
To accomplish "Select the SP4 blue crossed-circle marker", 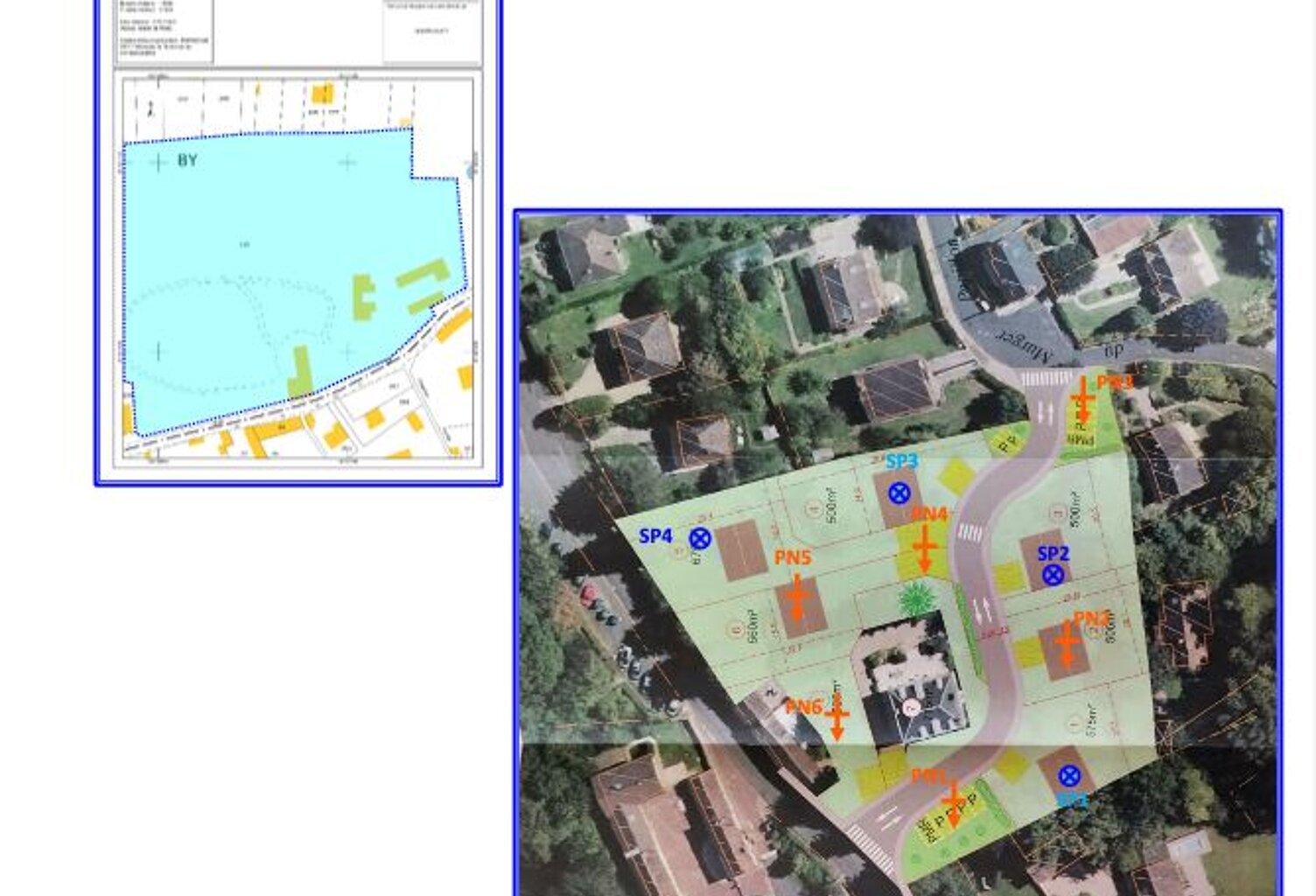I will 700,538.
